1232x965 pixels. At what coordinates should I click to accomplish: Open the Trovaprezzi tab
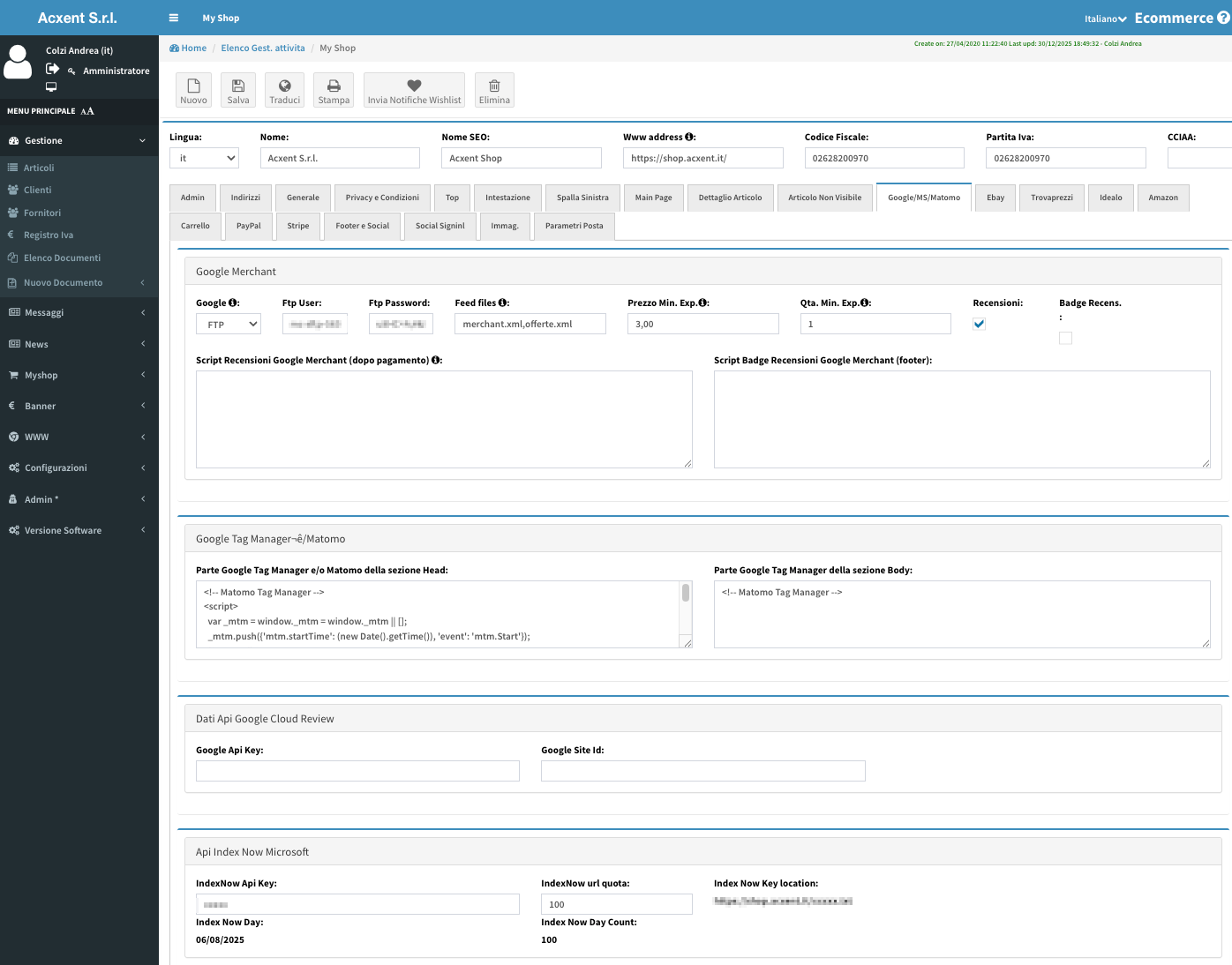(1051, 198)
